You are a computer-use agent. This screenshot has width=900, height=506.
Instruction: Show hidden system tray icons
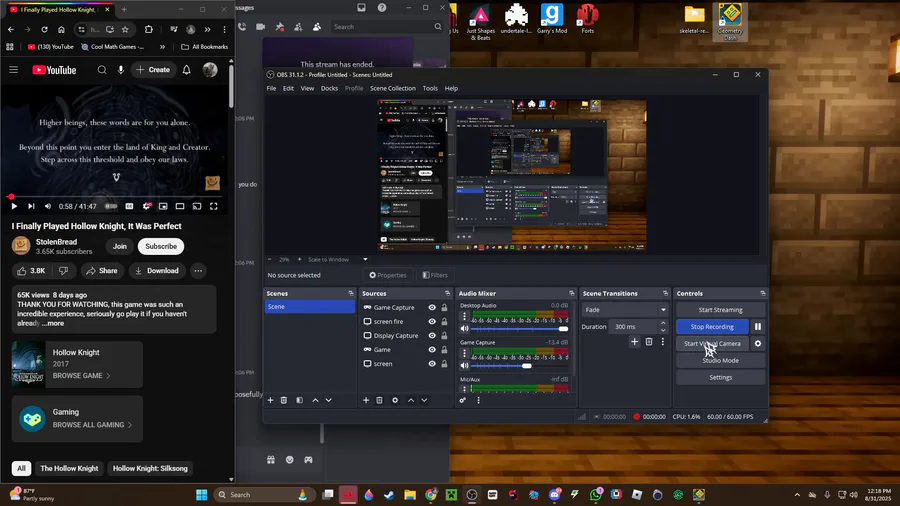797,495
